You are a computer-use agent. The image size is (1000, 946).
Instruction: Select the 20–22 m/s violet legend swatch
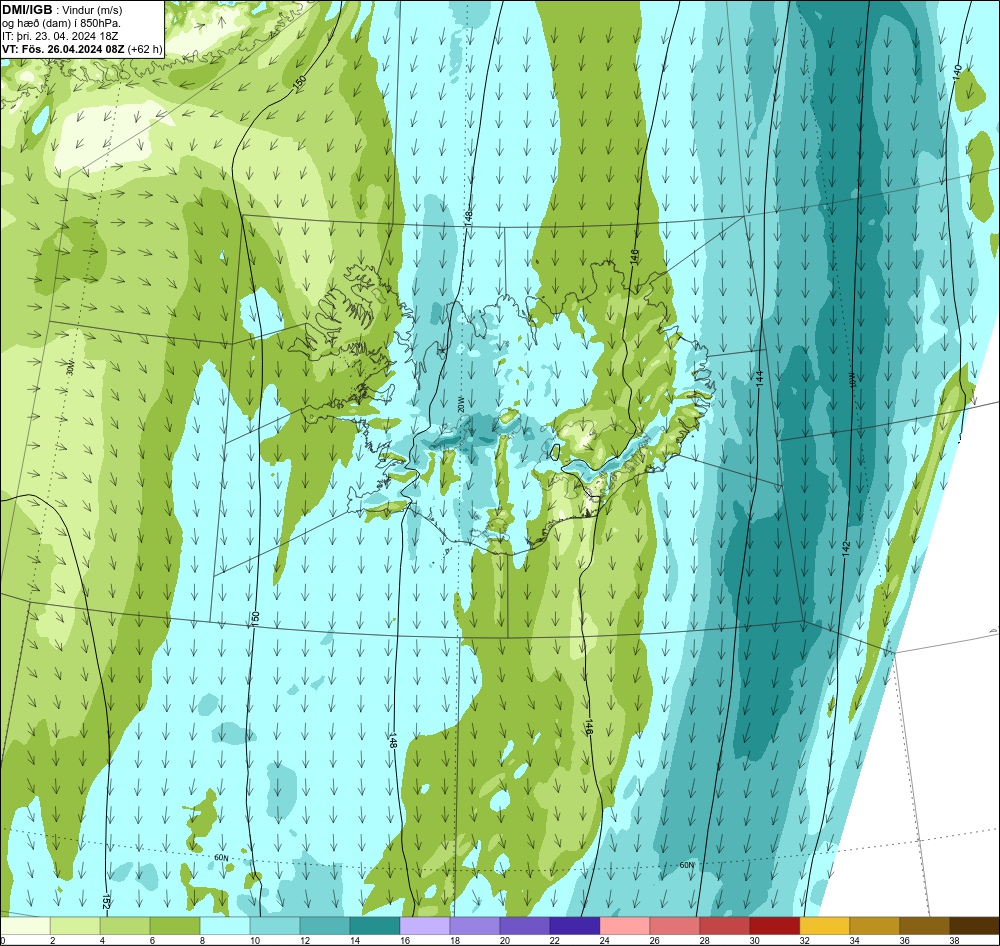coord(525,926)
